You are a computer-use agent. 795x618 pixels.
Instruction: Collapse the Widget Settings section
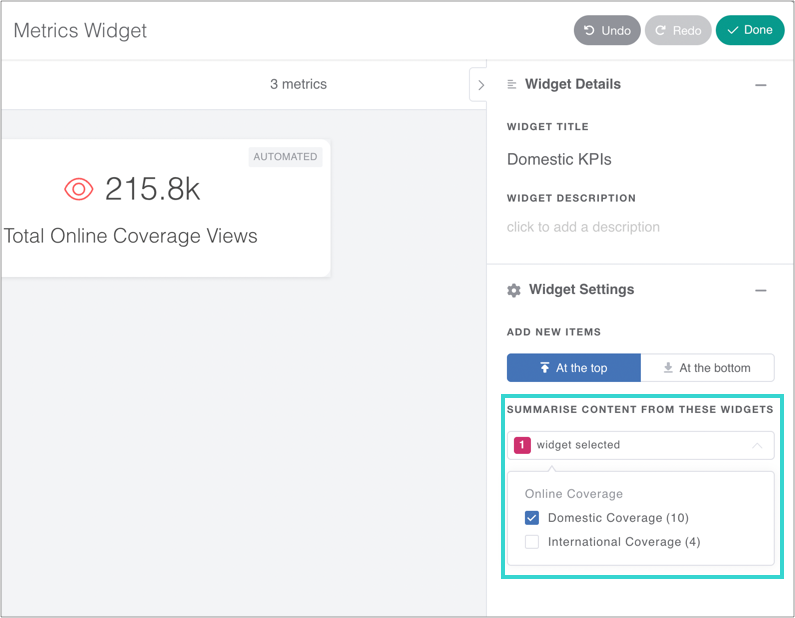761,290
